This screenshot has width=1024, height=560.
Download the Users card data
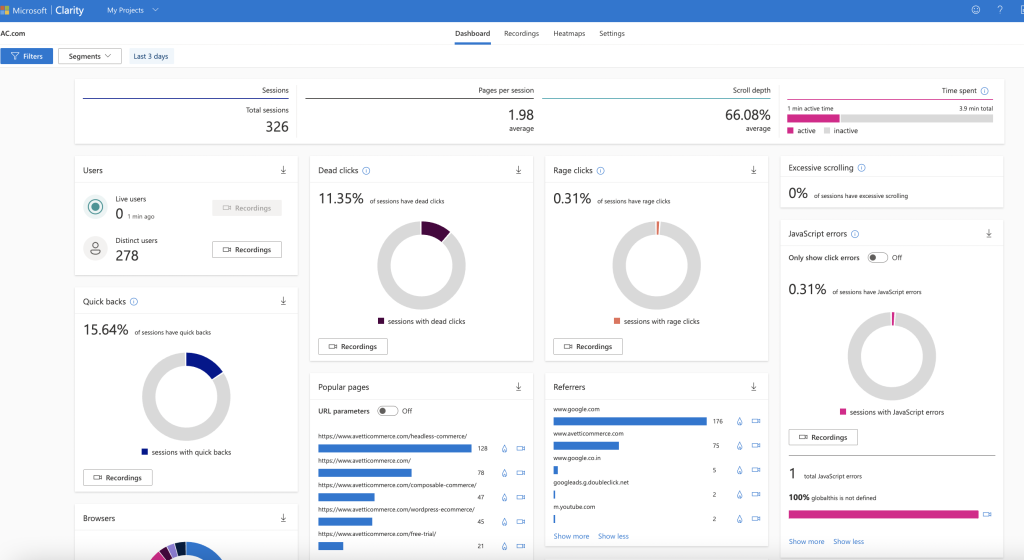point(283,170)
